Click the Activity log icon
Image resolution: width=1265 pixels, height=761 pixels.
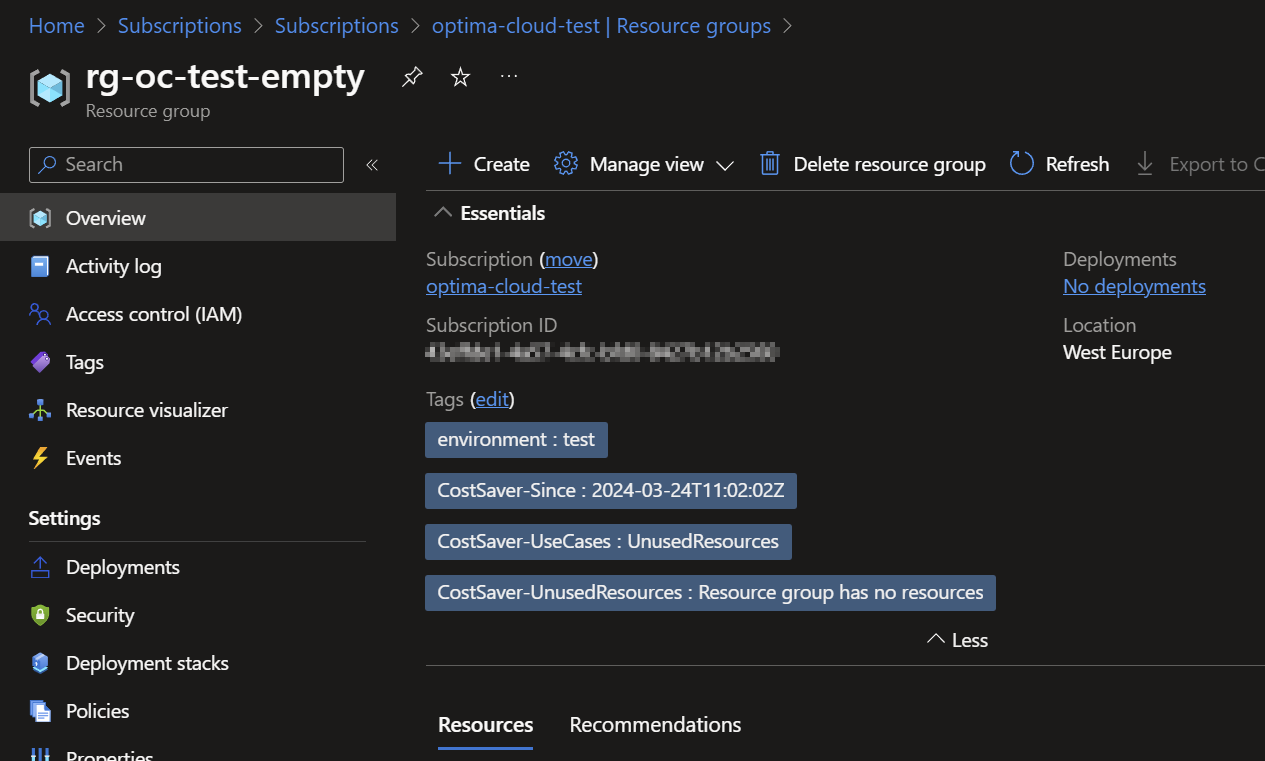tap(40, 266)
